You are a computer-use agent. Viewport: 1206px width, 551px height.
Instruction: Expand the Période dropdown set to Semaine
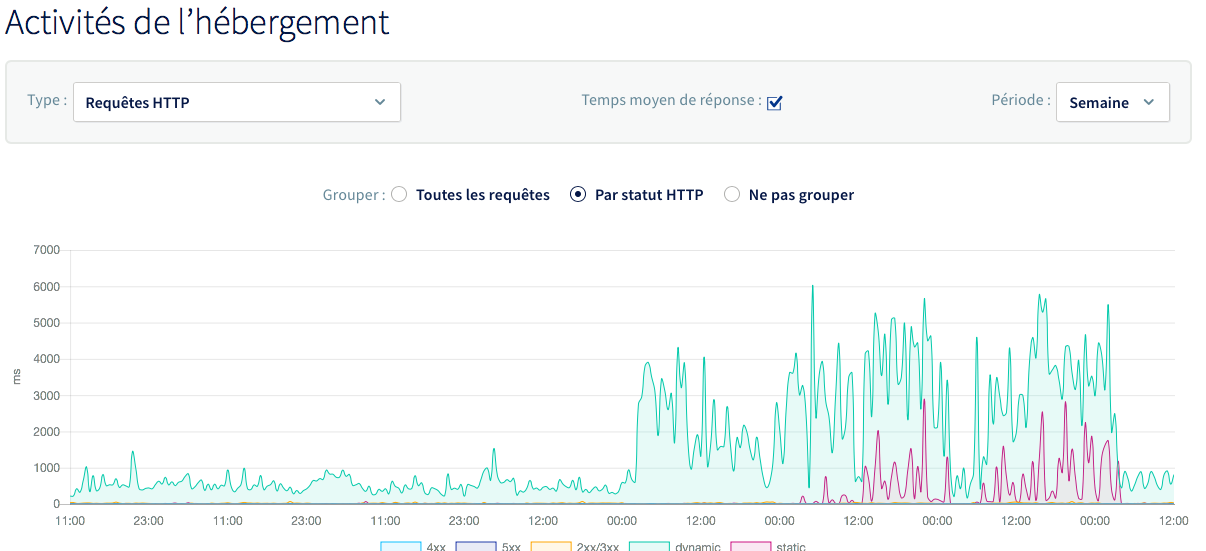(x=1112, y=102)
